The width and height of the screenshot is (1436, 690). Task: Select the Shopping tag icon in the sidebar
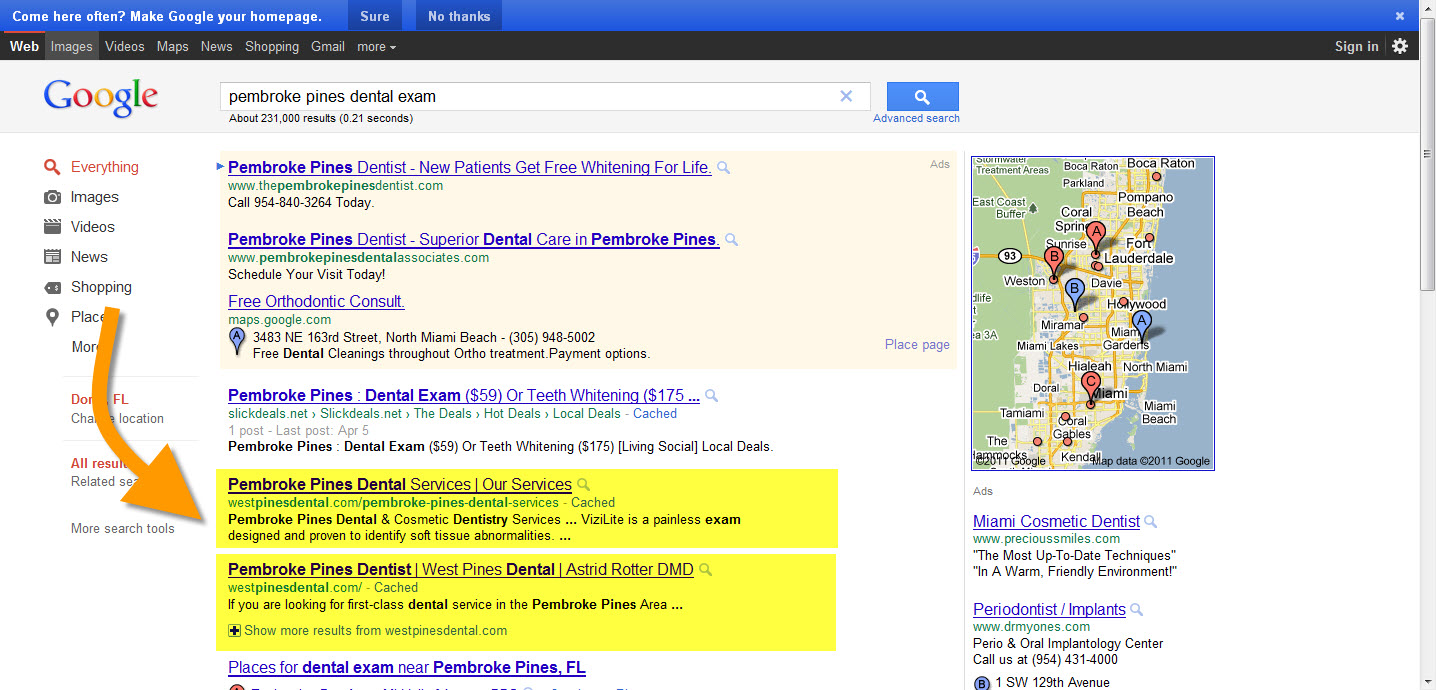tap(53, 287)
